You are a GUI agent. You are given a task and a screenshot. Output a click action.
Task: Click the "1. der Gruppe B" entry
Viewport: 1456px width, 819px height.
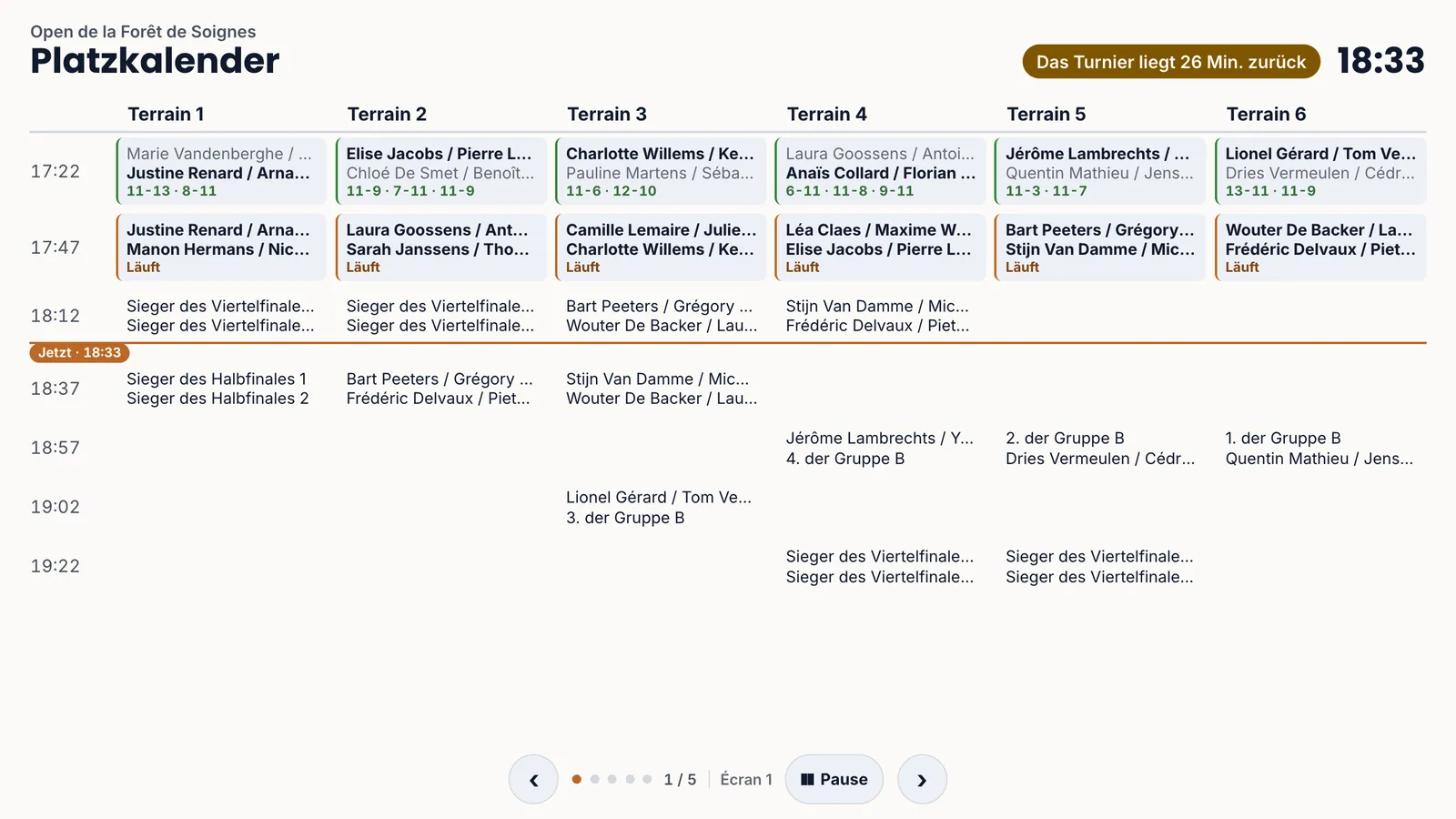coord(1283,438)
